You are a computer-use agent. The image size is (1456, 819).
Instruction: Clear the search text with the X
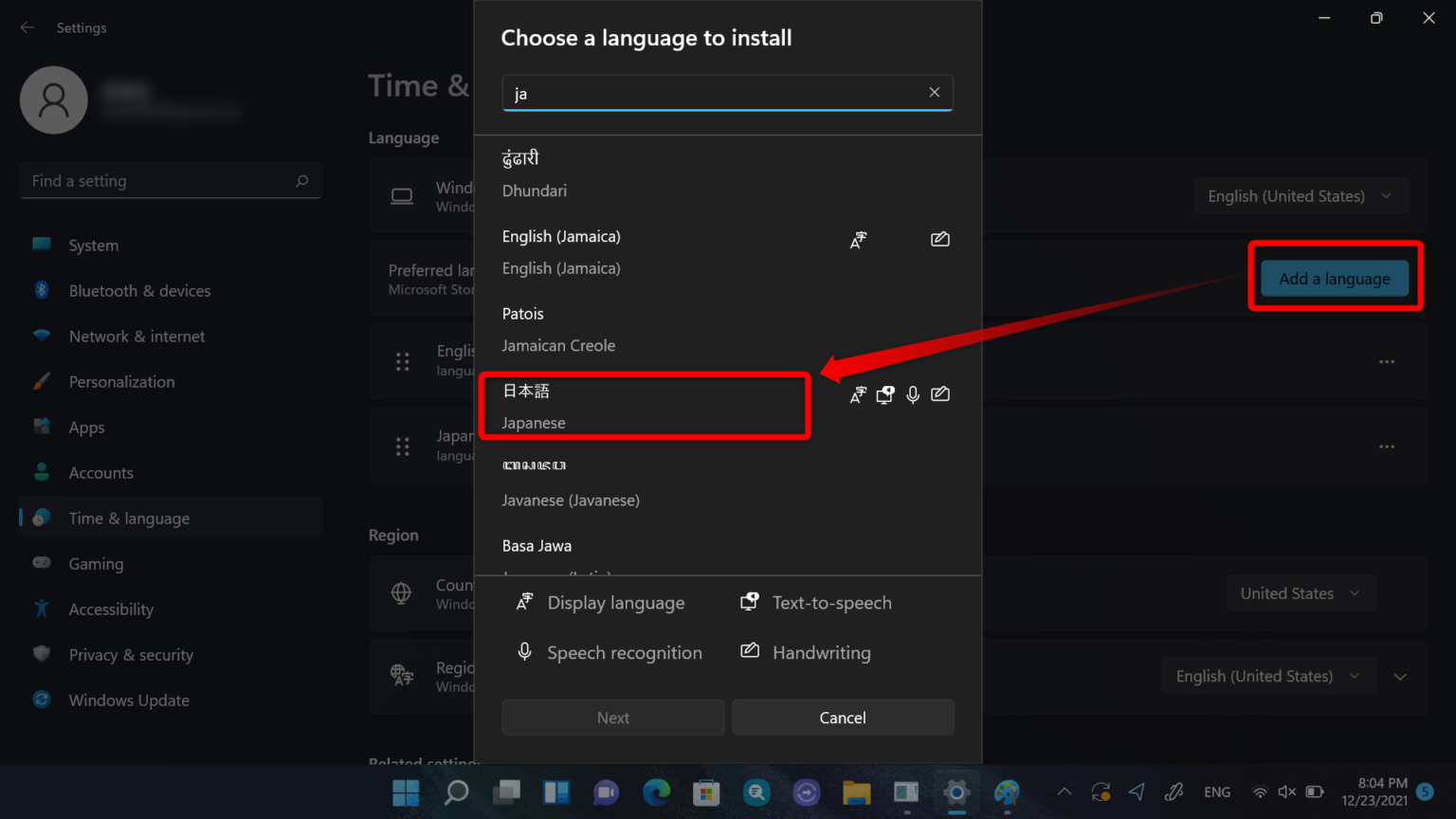pyautogui.click(x=934, y=92)
